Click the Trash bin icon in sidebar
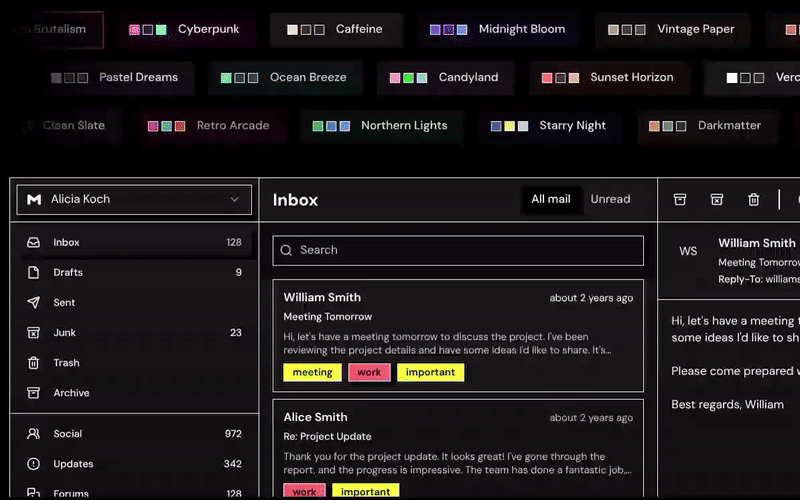The height and width of the screenshot is (500, 800). [x=33, y=363]
